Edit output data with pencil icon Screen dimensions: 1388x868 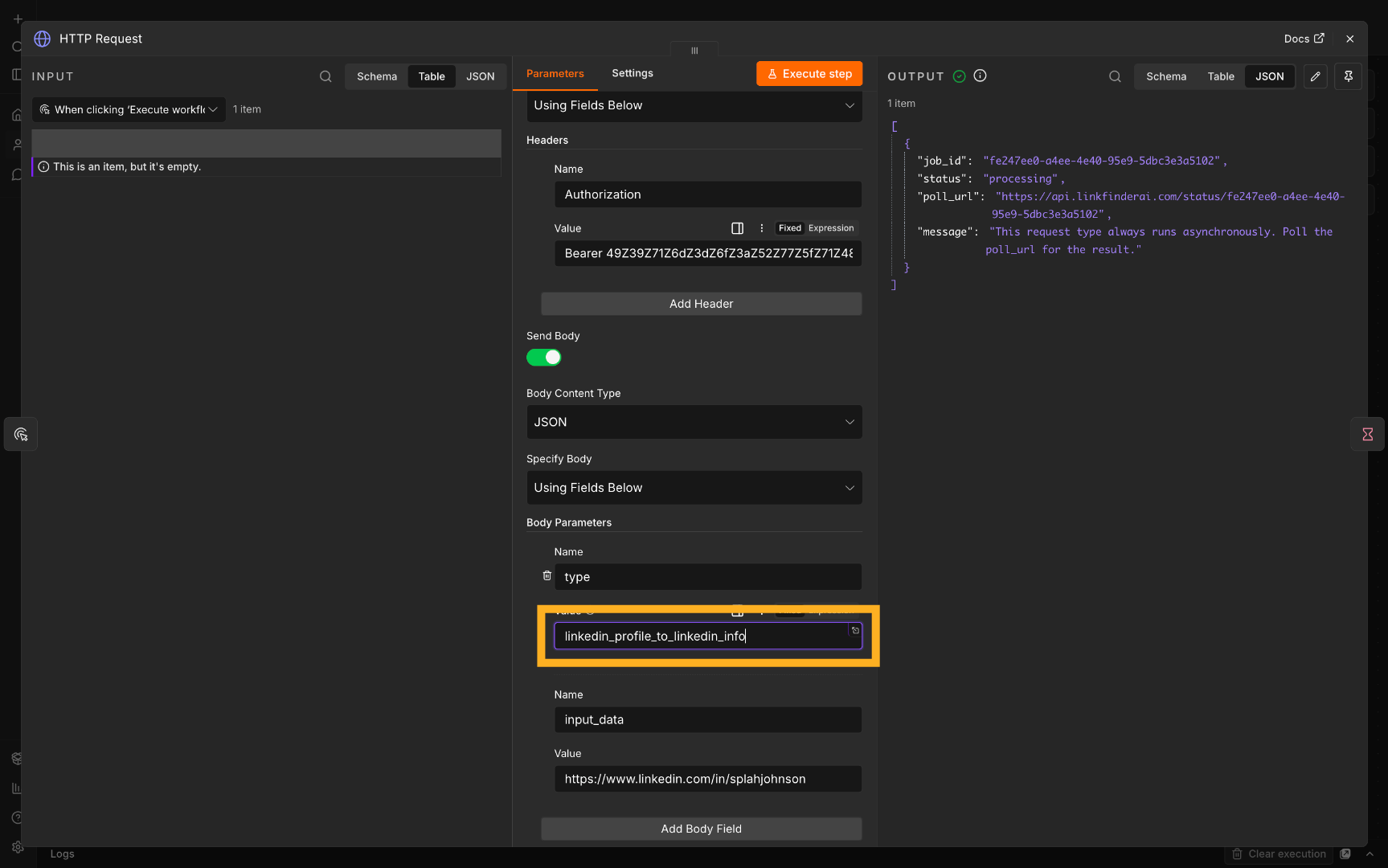1315,76
